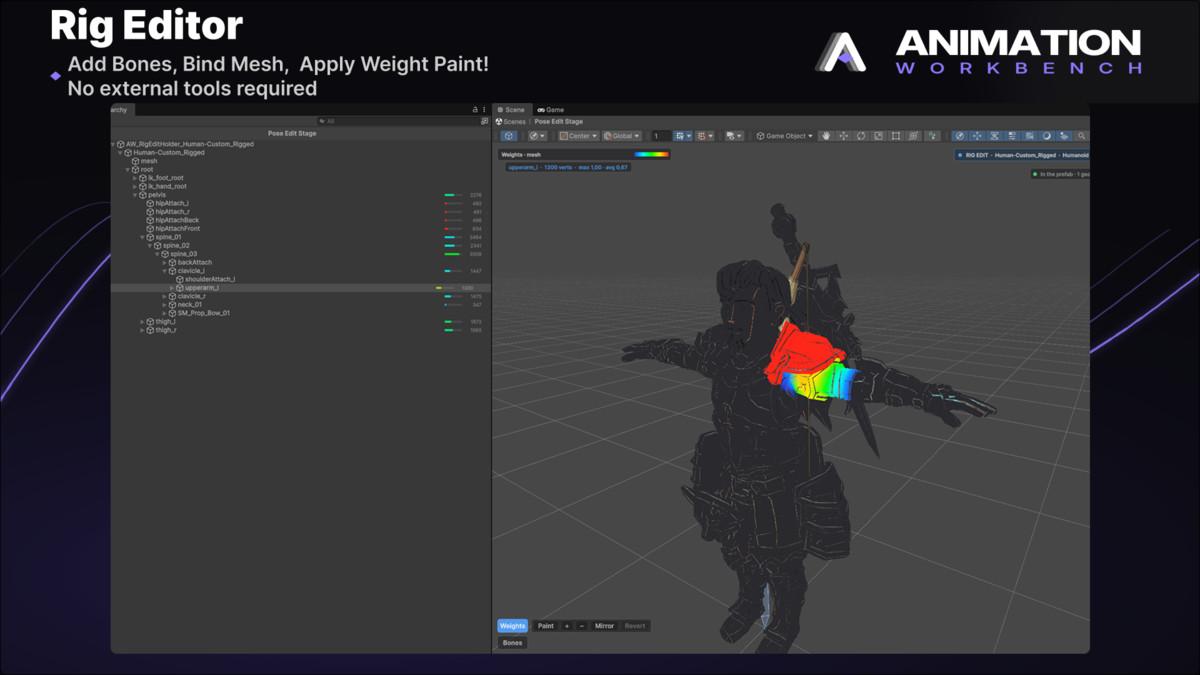Select the upperarm_l bone row
Screen dimensions: 1200x675
click(300, 288)
